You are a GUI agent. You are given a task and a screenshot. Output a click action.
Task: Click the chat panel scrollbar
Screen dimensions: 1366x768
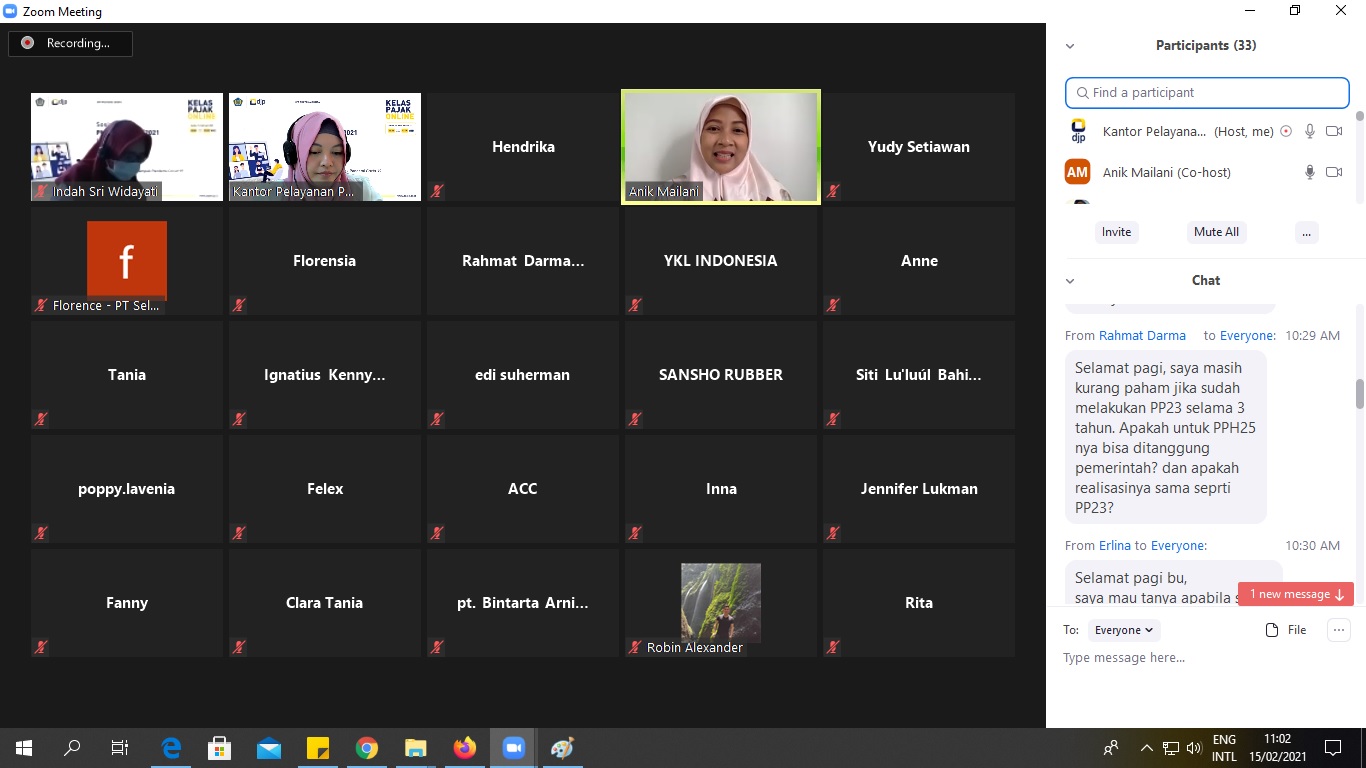1359,394
